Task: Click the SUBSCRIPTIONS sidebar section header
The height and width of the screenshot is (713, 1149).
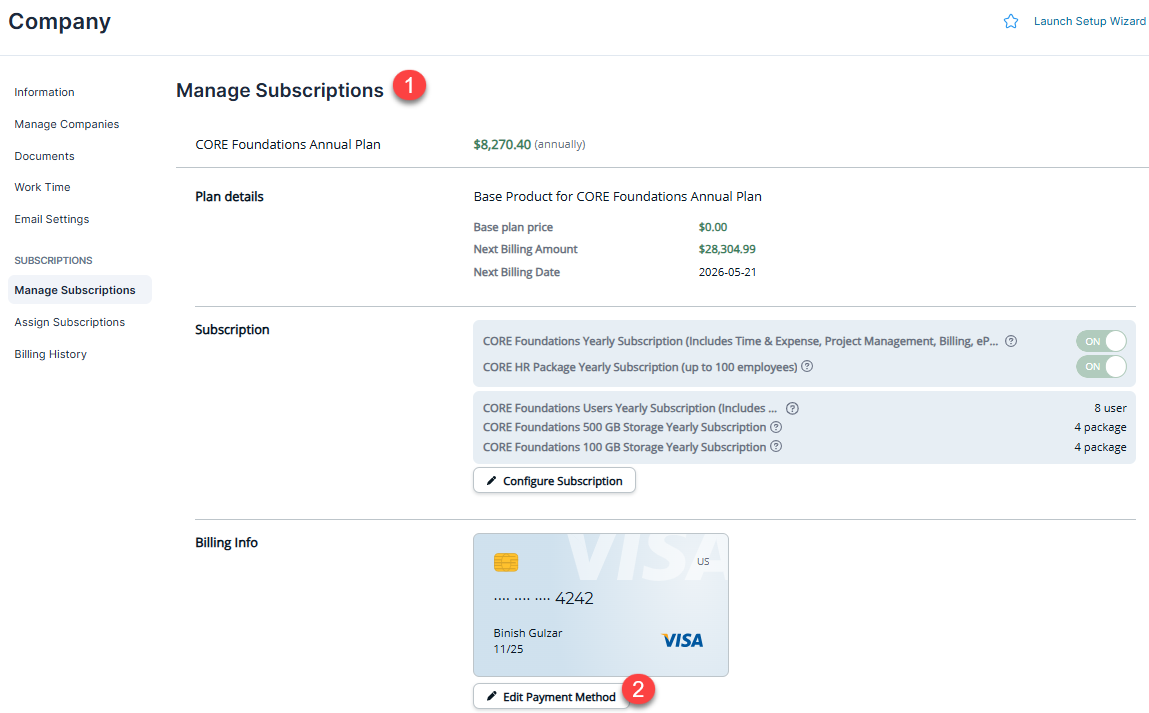Action: point(53,260)
